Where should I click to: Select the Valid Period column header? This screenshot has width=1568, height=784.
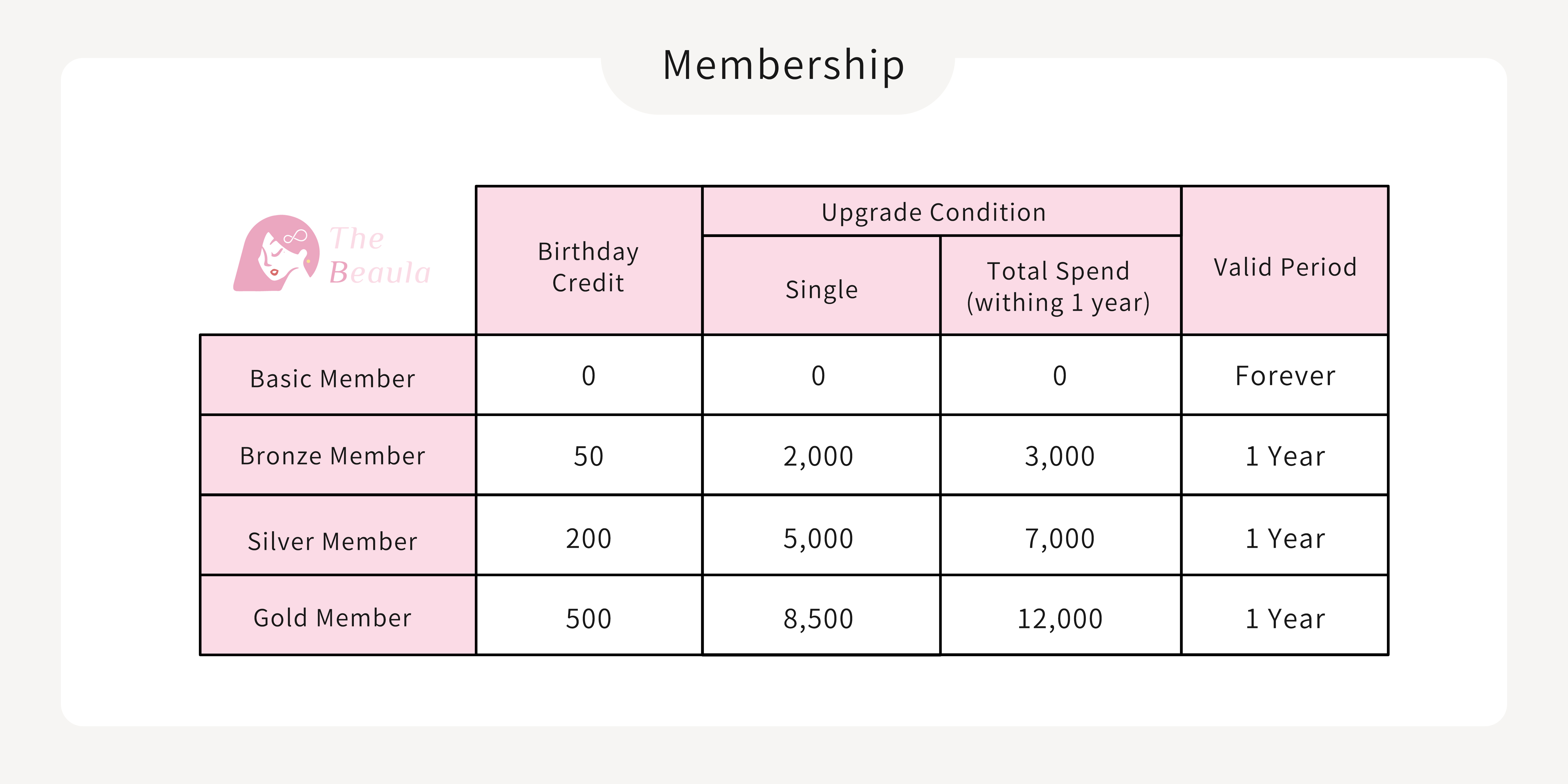(x=1284, y=260)
